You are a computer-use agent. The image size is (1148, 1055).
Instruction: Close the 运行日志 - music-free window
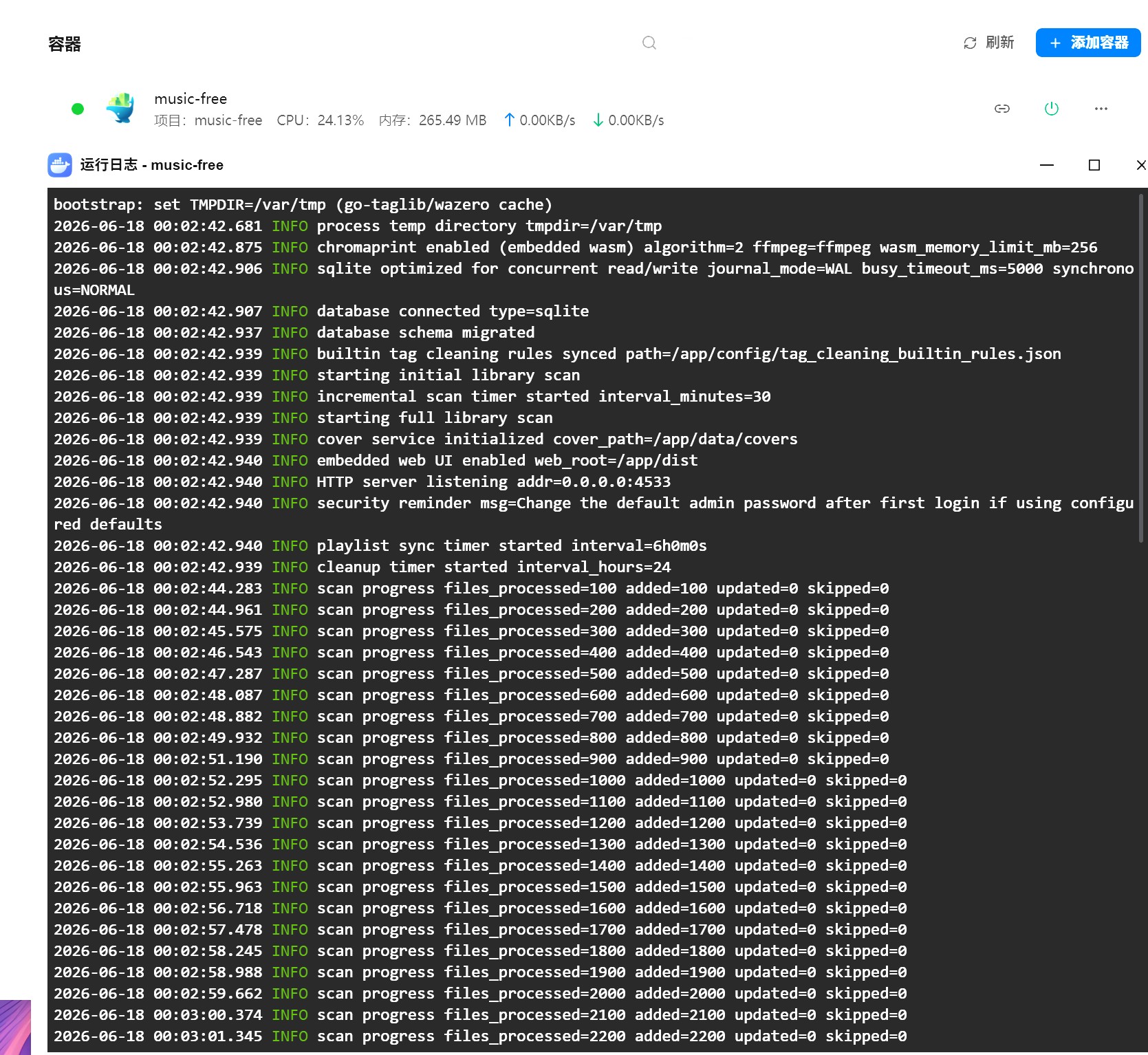point(1141,165)
